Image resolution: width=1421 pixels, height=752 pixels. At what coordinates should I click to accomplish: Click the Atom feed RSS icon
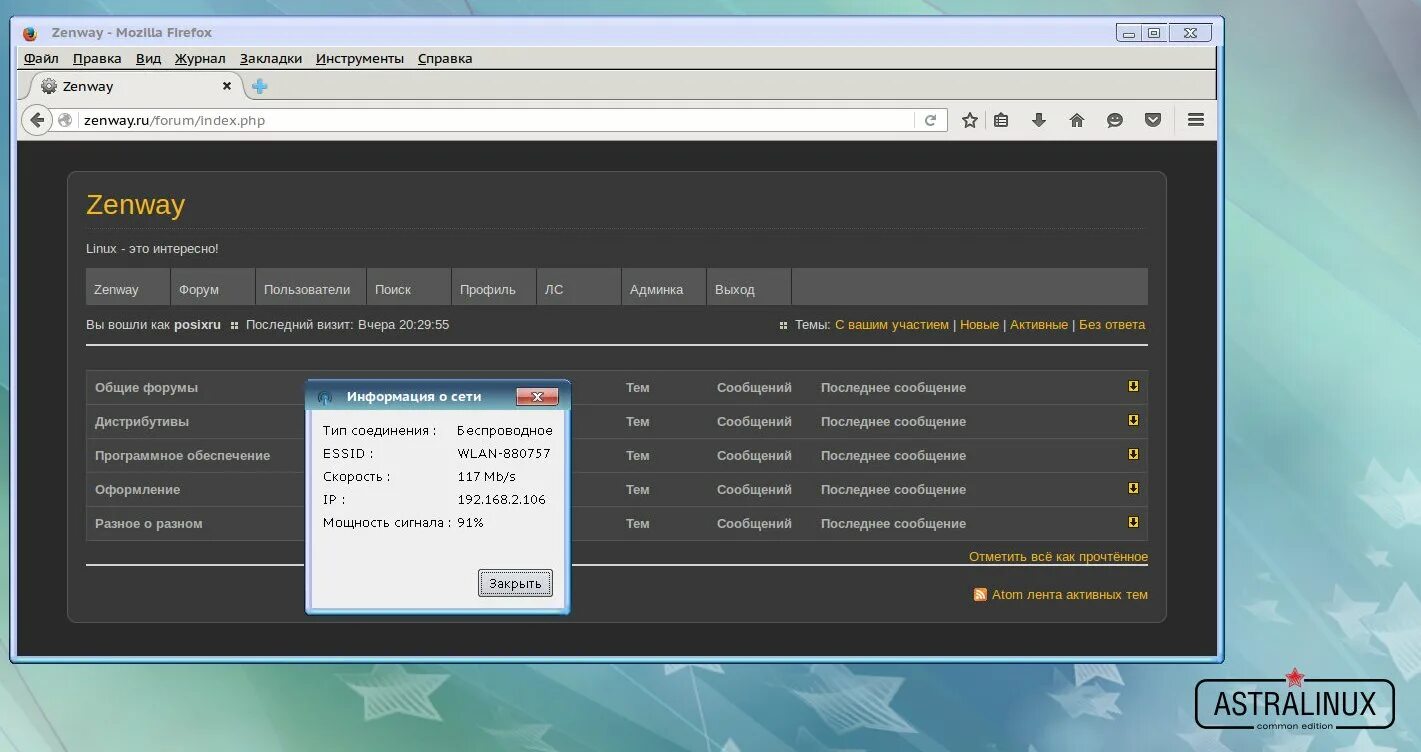pyautogui.click(x=980, y=594)
